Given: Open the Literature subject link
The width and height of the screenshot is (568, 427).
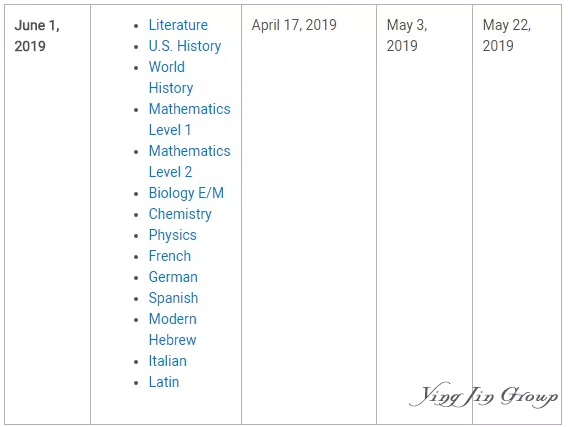Looking at the screenshot, I should click(x=178, y=25).
